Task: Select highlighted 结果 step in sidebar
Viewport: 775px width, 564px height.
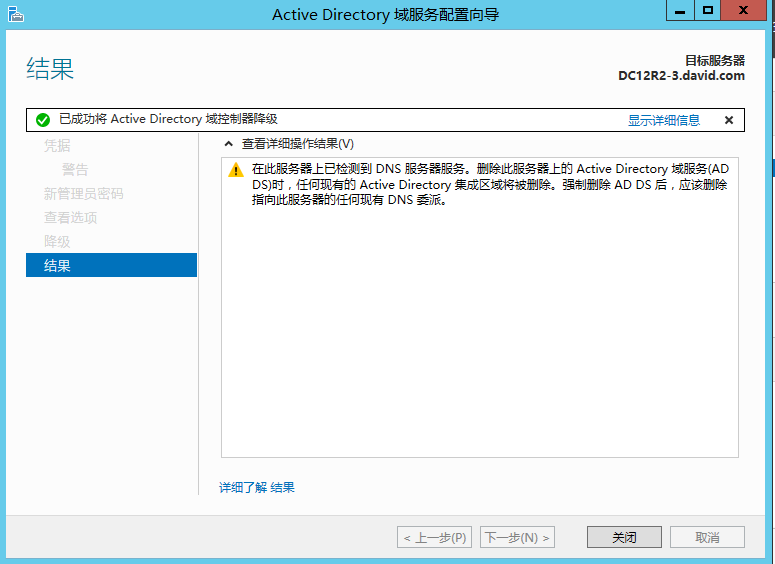Action: click(111, 265)
